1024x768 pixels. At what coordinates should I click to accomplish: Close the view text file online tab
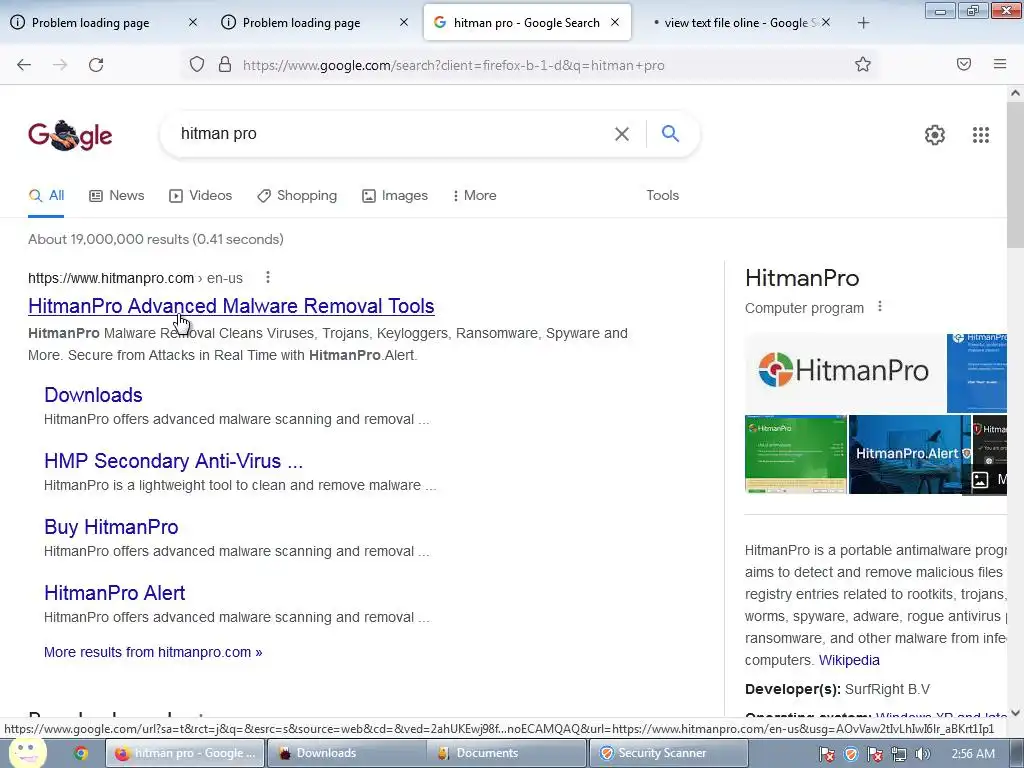pos(825,22)
